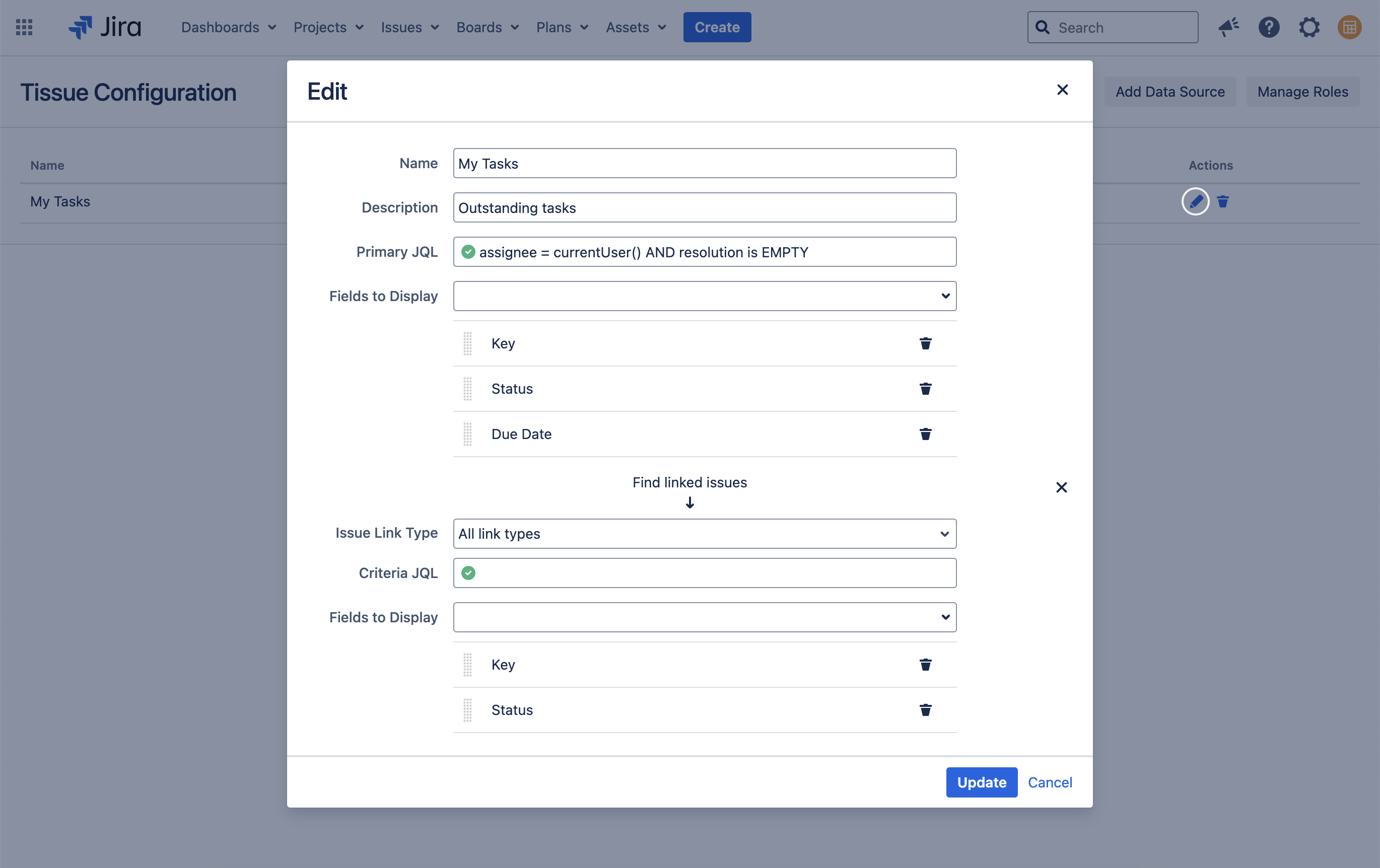
Task: Open the primary Fields to Display dropdown
Action: pyautogui.click(x=704, y=296)
